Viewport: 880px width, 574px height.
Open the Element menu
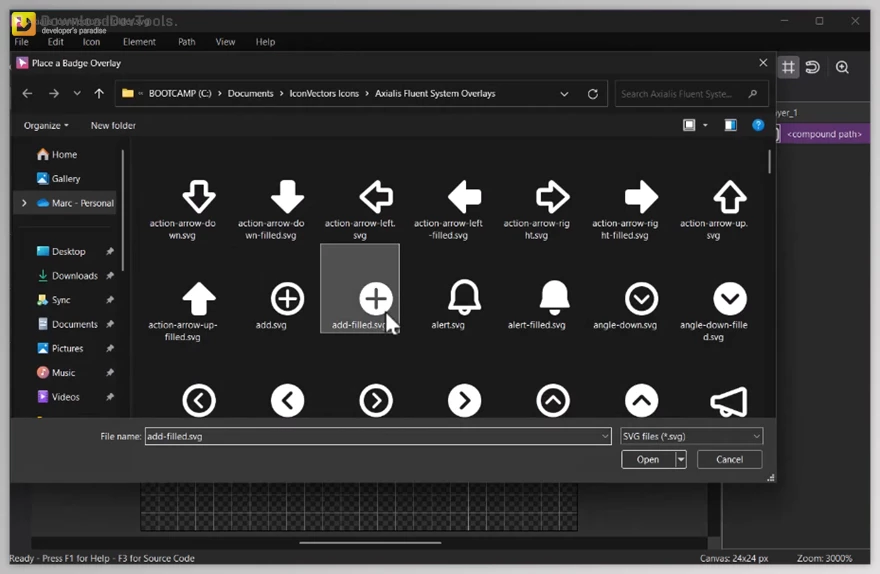pyautogui.click(x=139, y=42)
